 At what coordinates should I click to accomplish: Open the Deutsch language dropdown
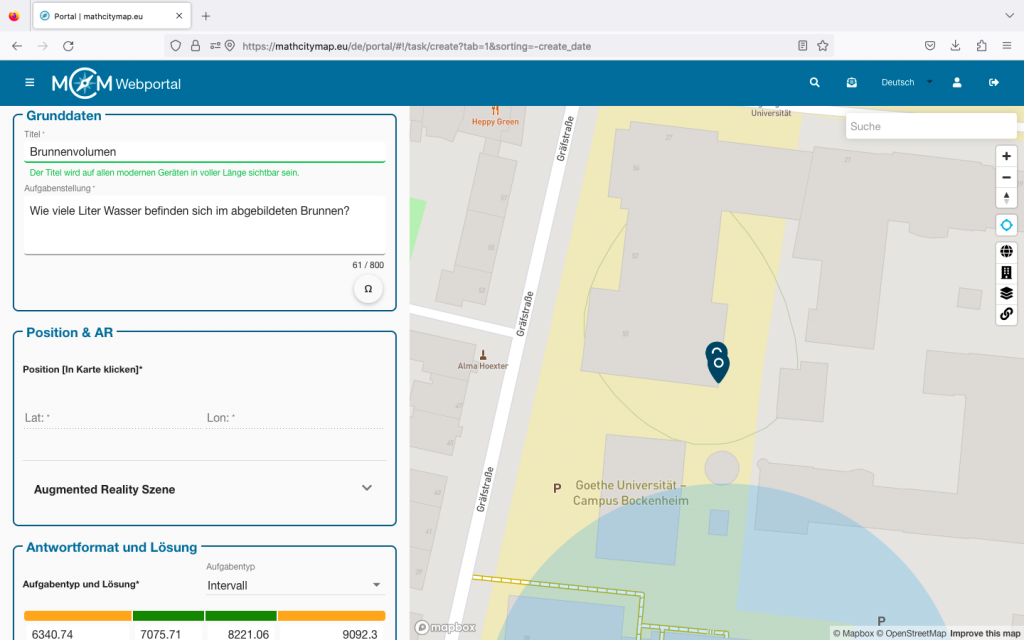pos(906,83)
